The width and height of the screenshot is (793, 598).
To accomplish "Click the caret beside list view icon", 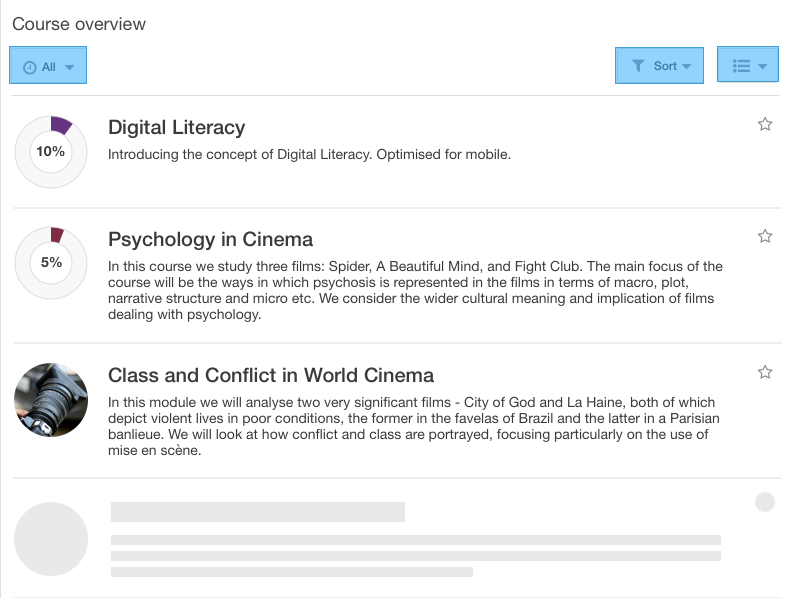I will [763, 66].
